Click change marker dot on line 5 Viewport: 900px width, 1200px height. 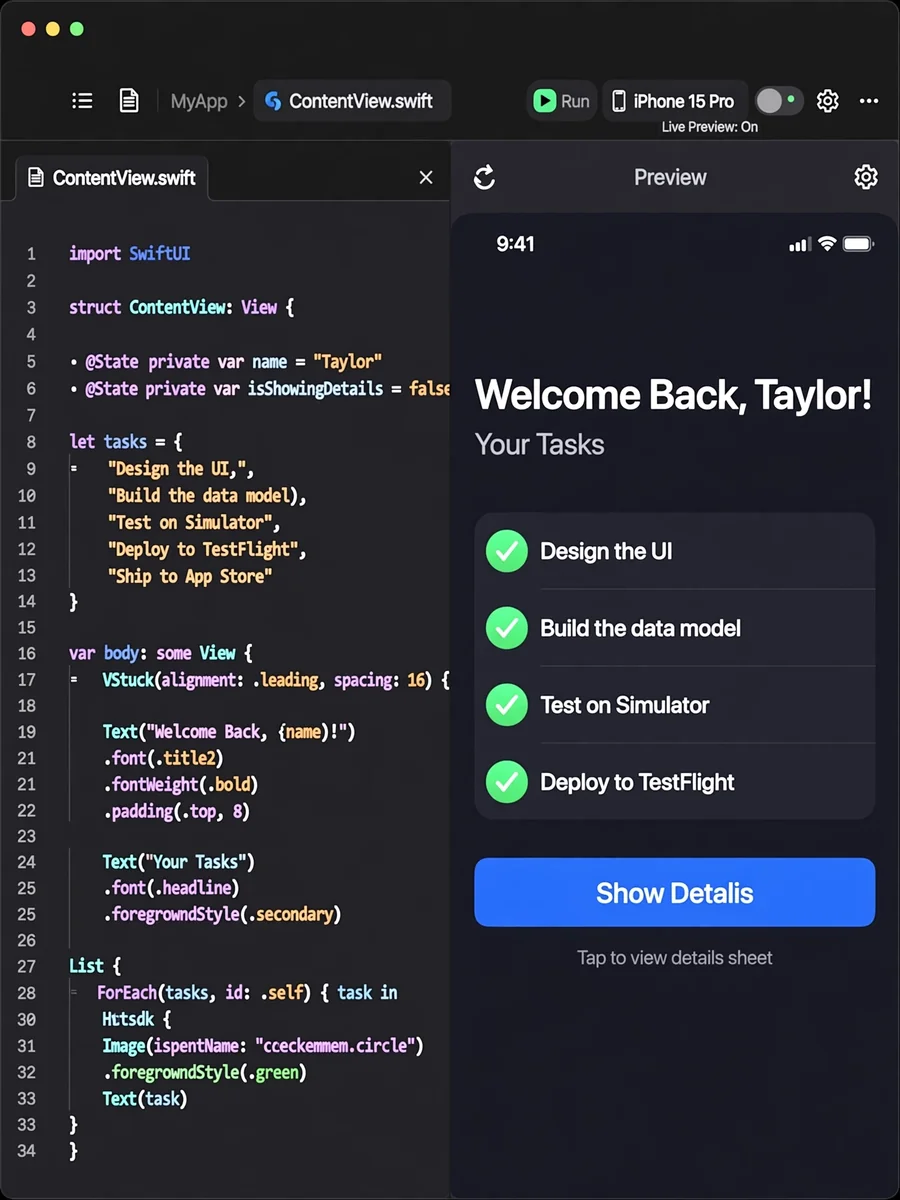(x=74, y=362)
